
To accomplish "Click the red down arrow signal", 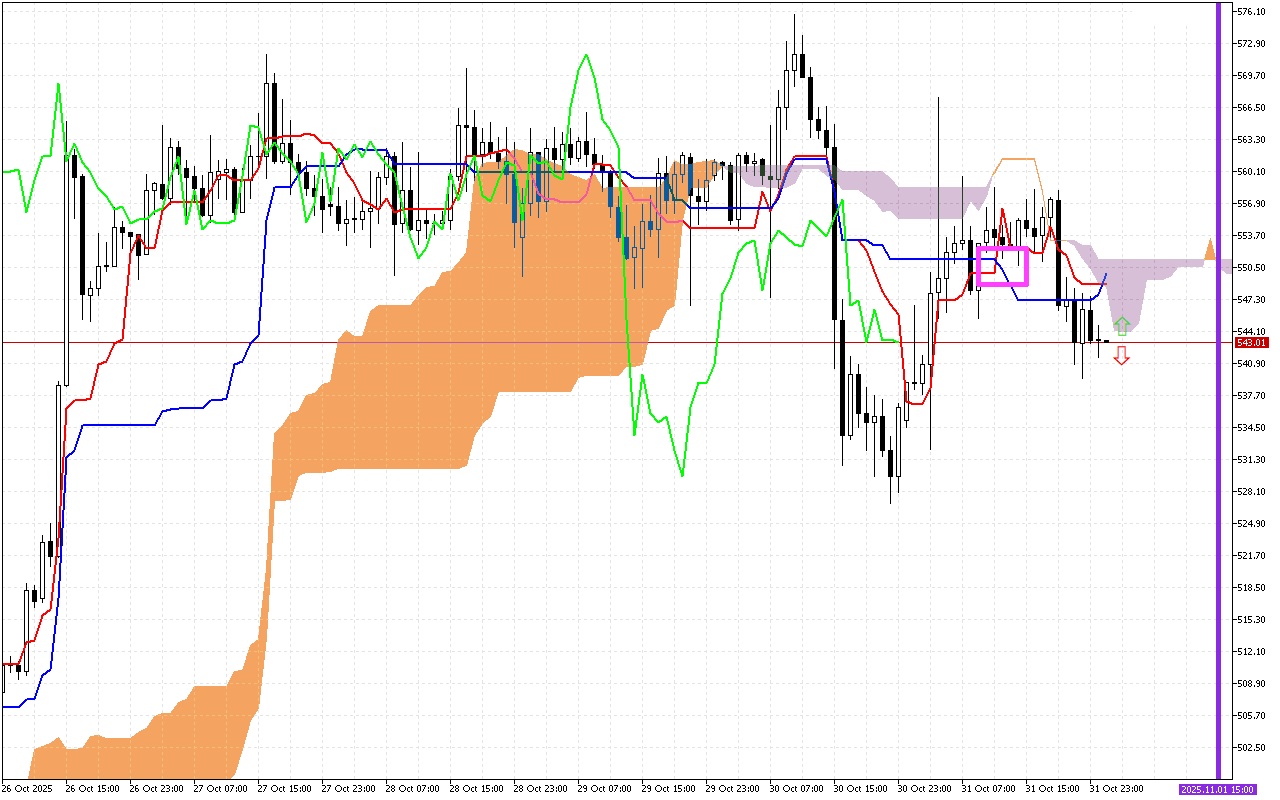I will [1122, 355].
